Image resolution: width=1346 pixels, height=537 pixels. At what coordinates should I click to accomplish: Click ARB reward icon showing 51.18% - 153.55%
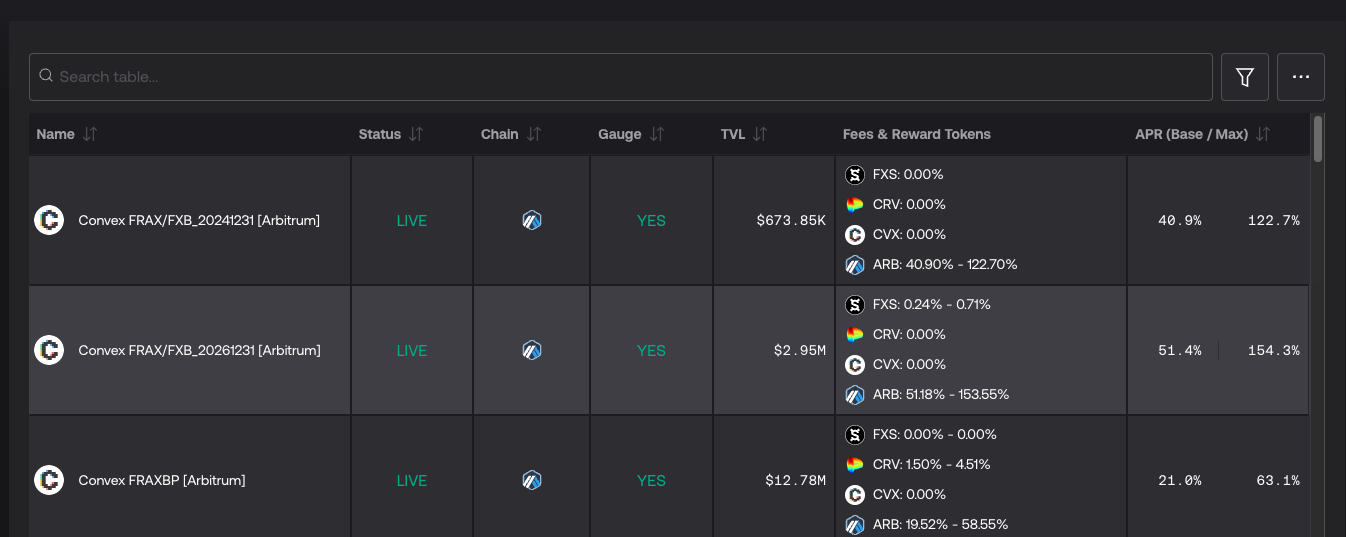(x=854, y=395)
